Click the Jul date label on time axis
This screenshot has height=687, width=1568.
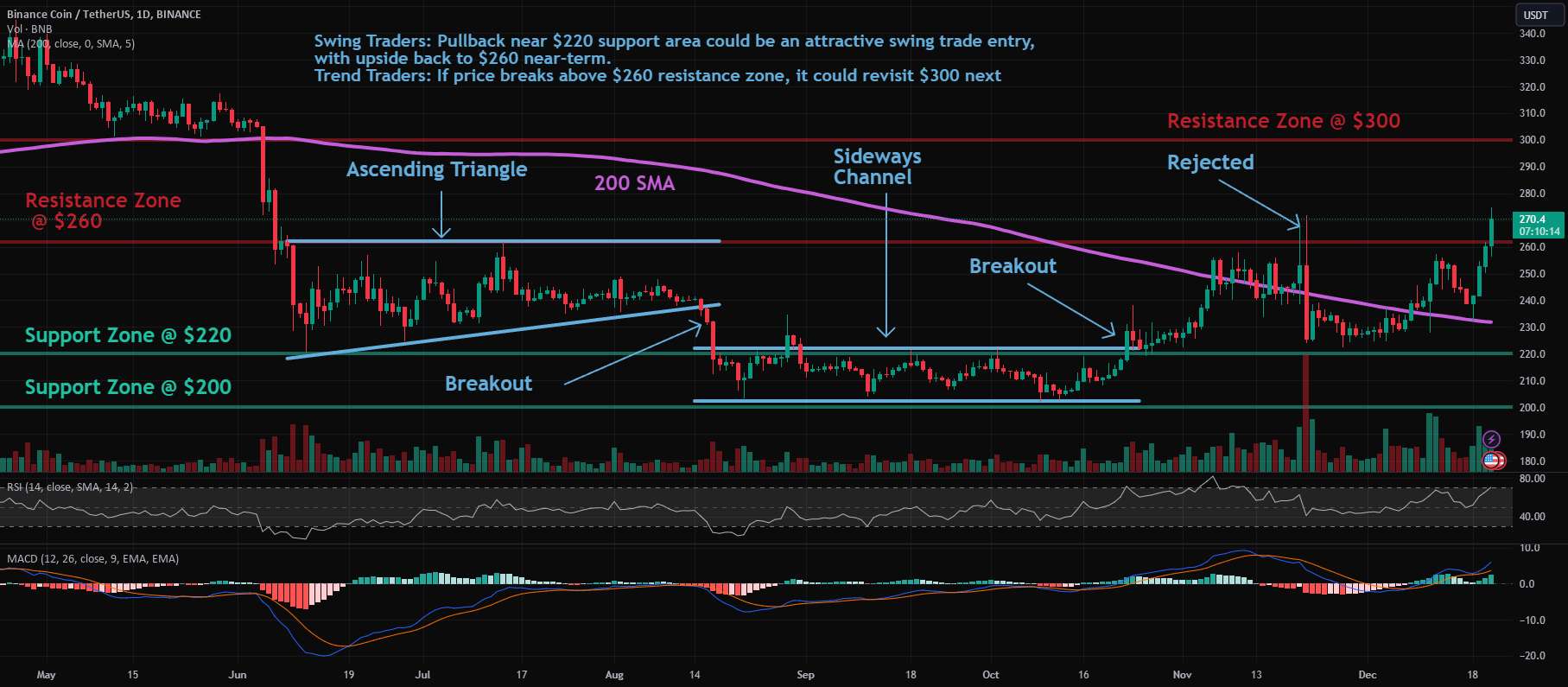(x=423, y=675)
